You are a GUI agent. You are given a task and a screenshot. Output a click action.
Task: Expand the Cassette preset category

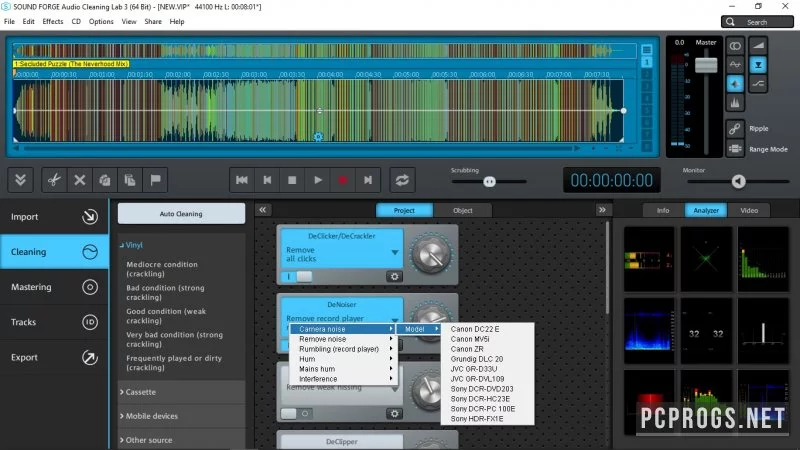point(181,392)
